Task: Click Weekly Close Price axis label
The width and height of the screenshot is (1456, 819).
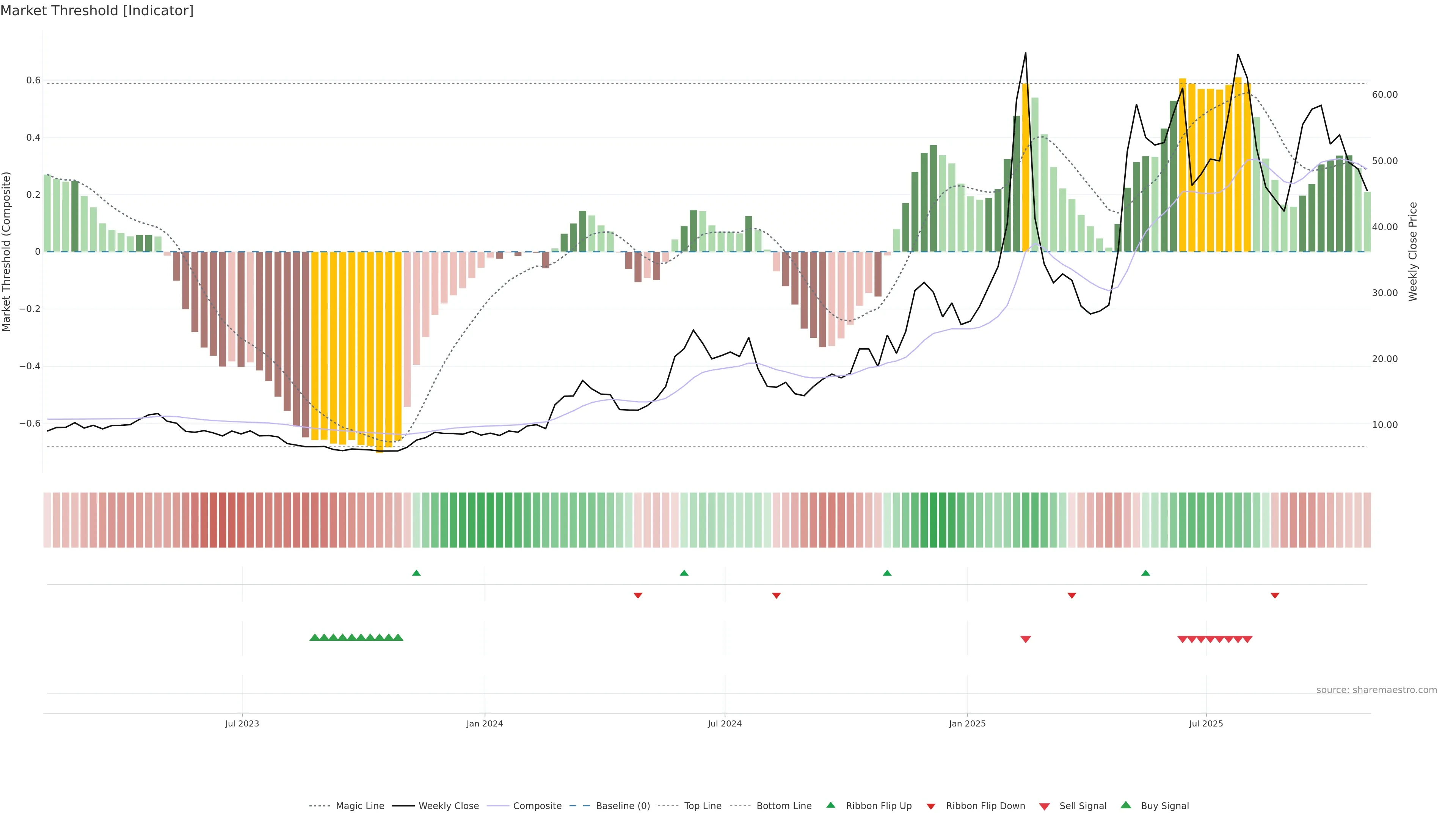Action: (1413, 251)
